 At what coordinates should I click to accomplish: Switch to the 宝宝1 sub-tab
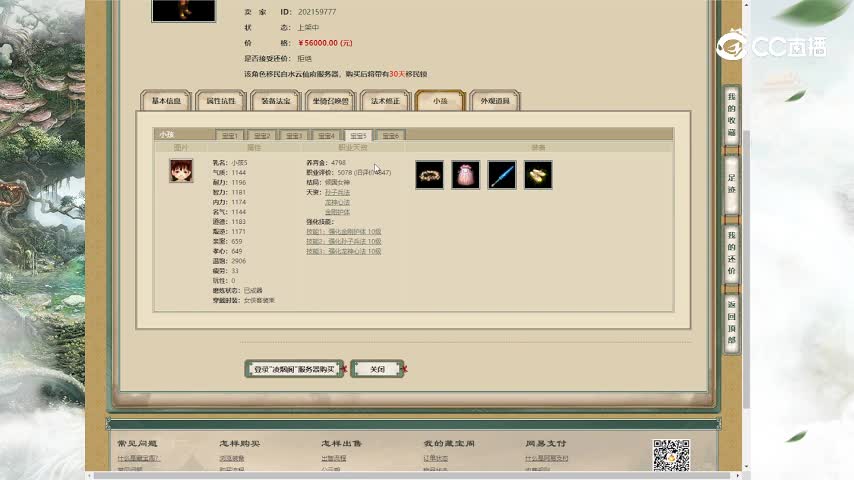pyautogui.click(x=230, y=136)
